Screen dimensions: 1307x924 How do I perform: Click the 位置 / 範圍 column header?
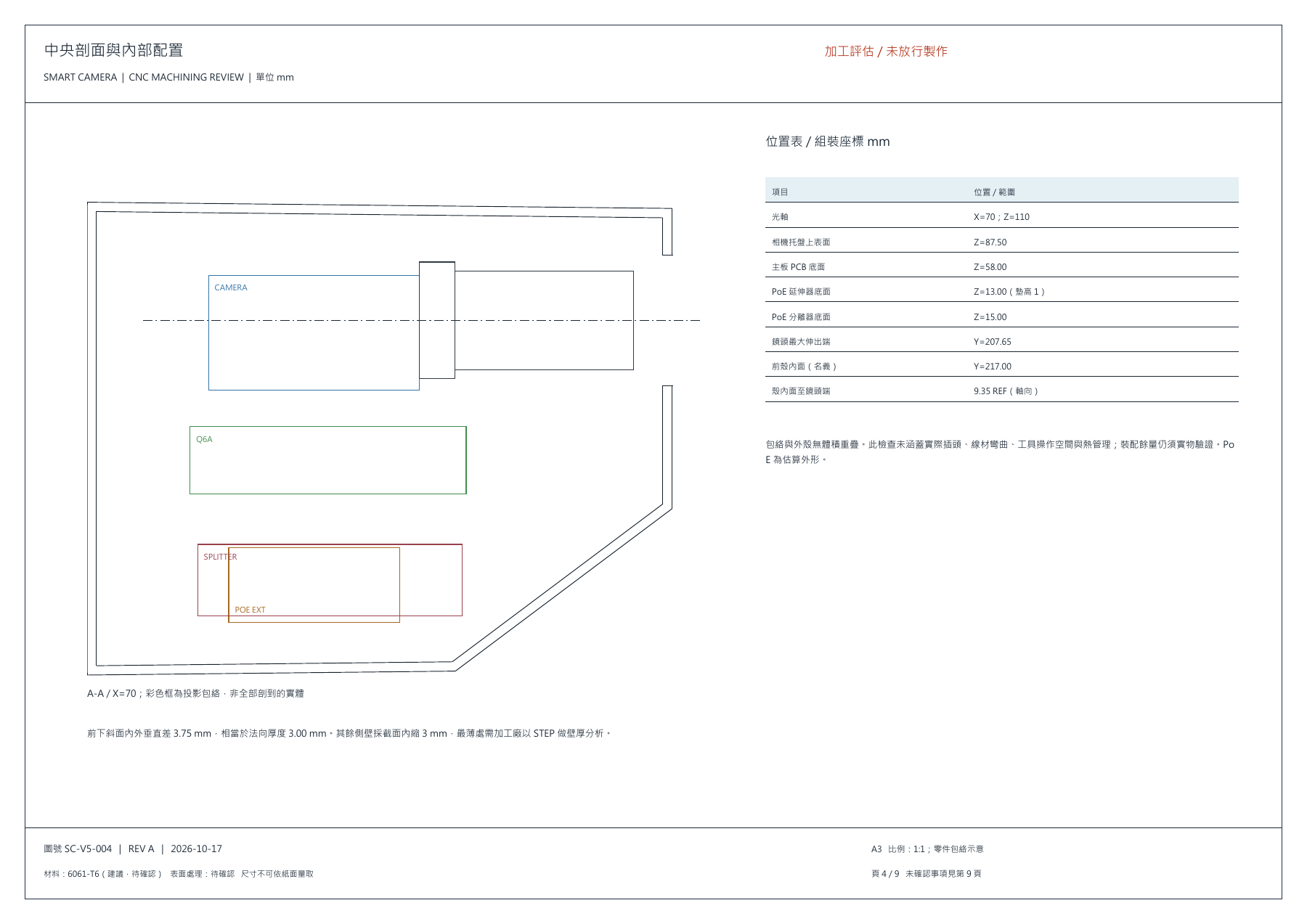(994, 192)
